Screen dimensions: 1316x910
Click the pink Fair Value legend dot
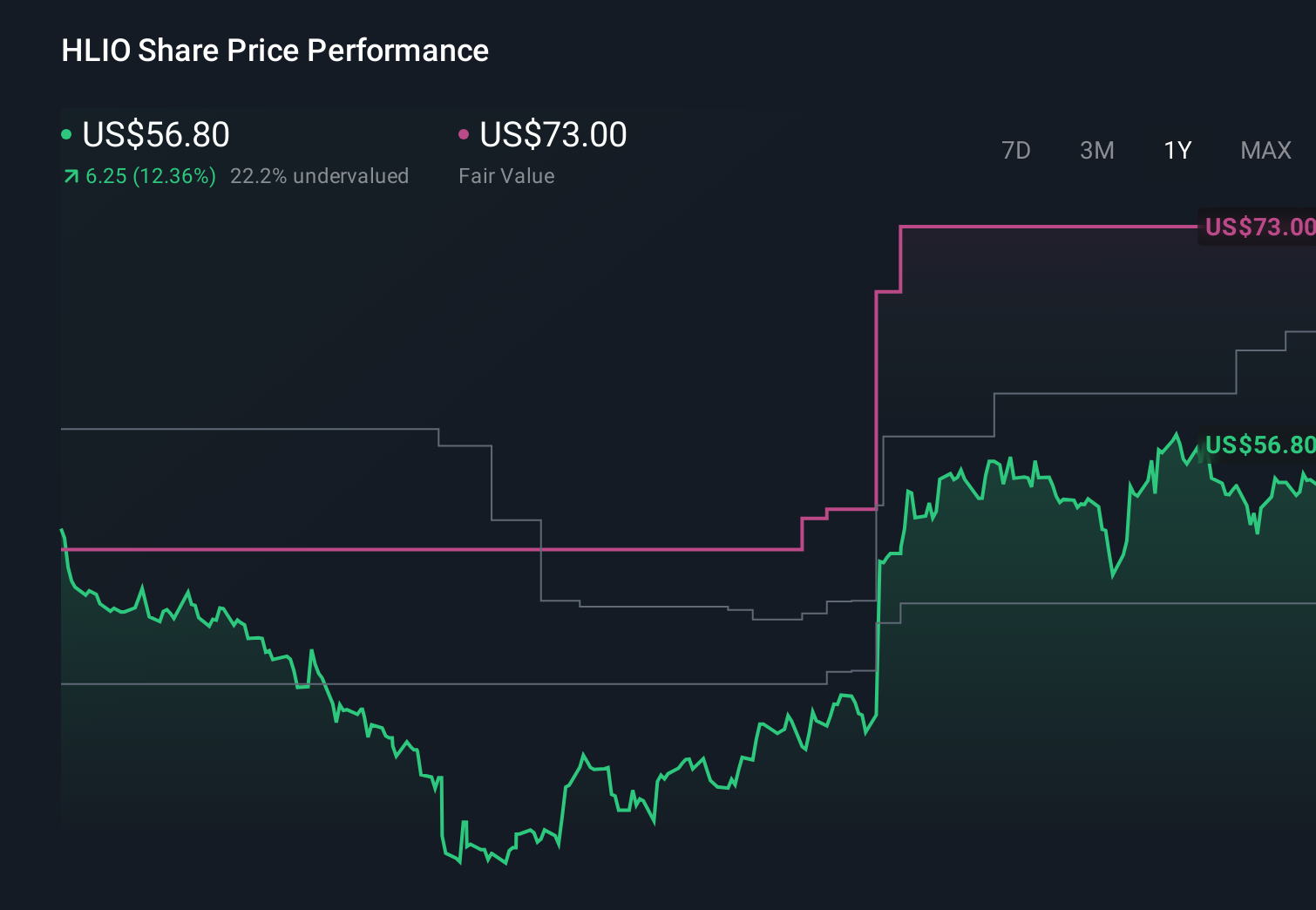tap(465, 132)
